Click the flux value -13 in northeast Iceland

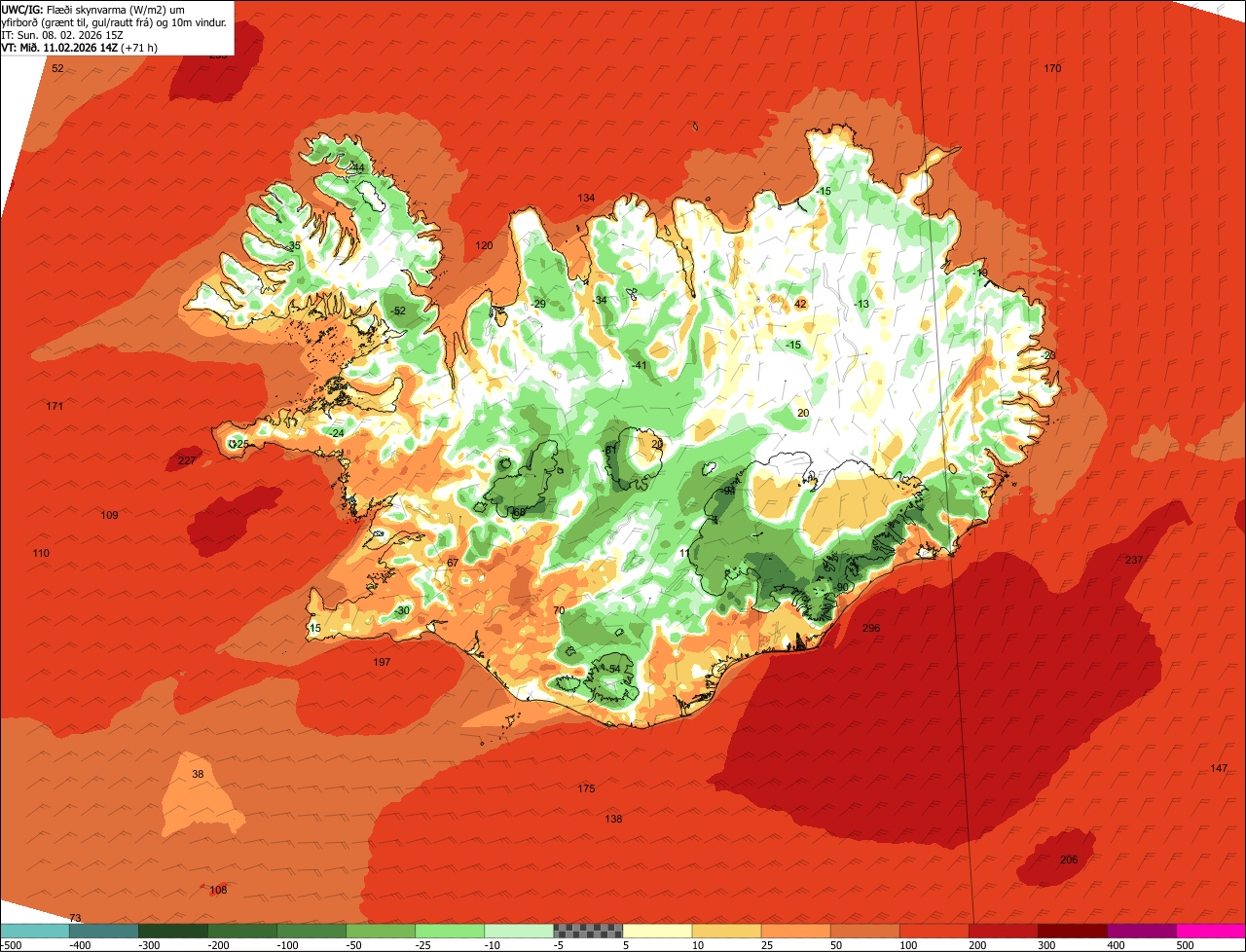[861, 304]
